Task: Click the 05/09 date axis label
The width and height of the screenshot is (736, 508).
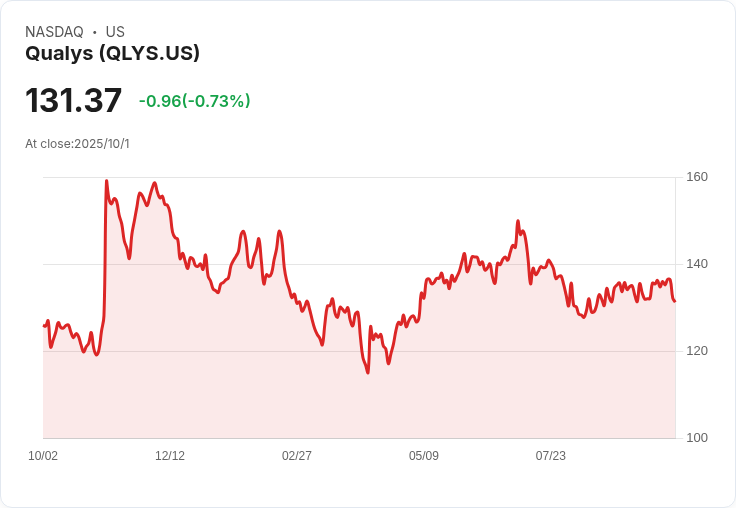Action: pos(424,456)
